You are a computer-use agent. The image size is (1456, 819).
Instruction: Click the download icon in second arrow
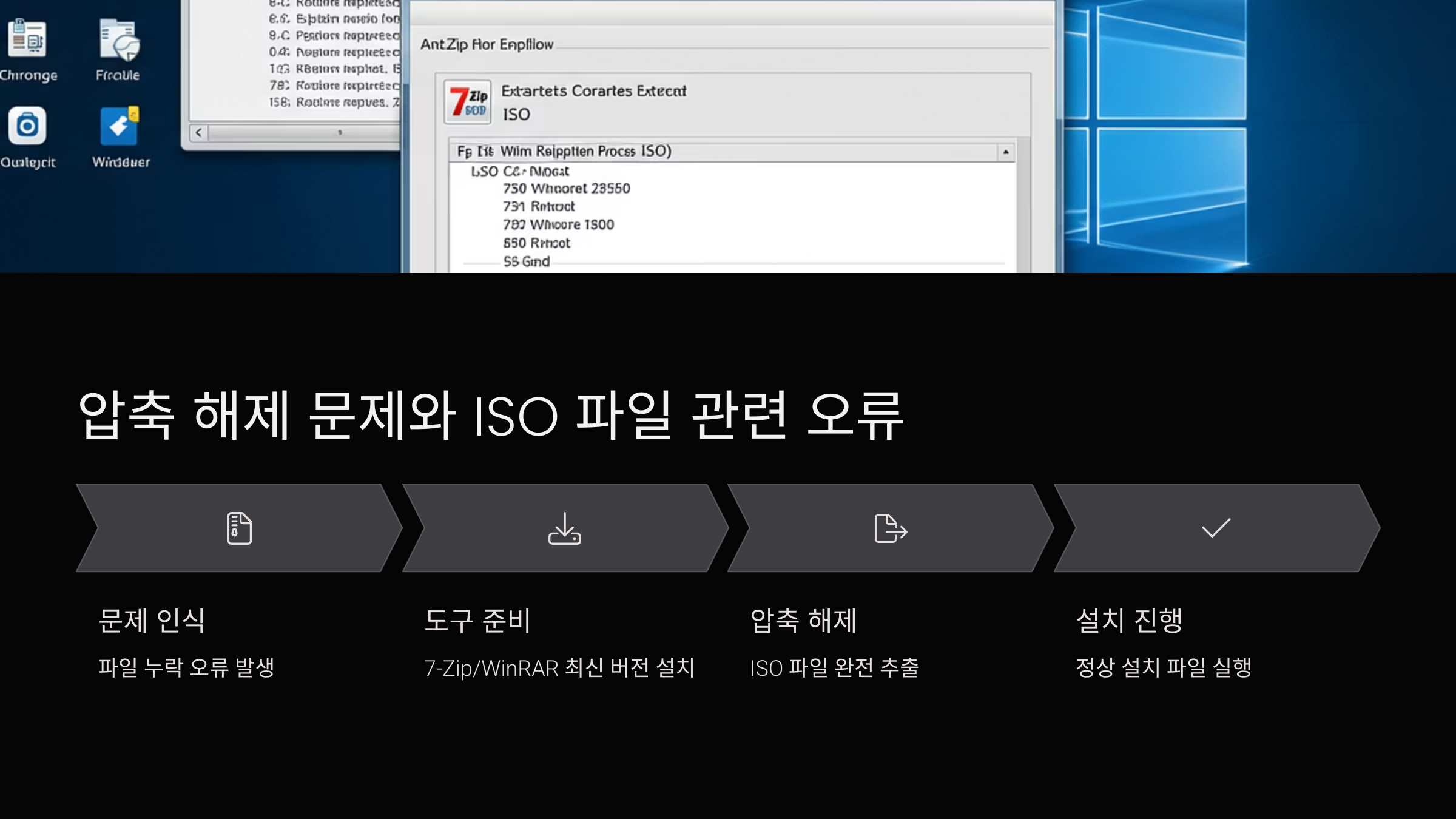(x=564, y=528)
